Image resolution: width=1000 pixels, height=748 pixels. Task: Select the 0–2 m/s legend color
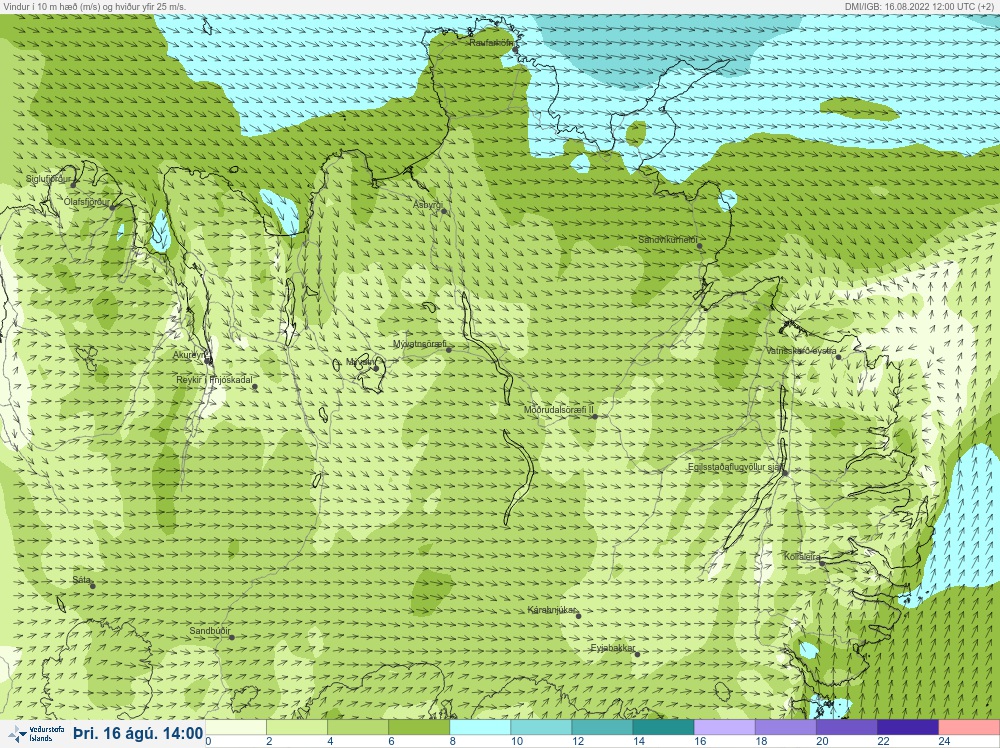pos(236,727)
